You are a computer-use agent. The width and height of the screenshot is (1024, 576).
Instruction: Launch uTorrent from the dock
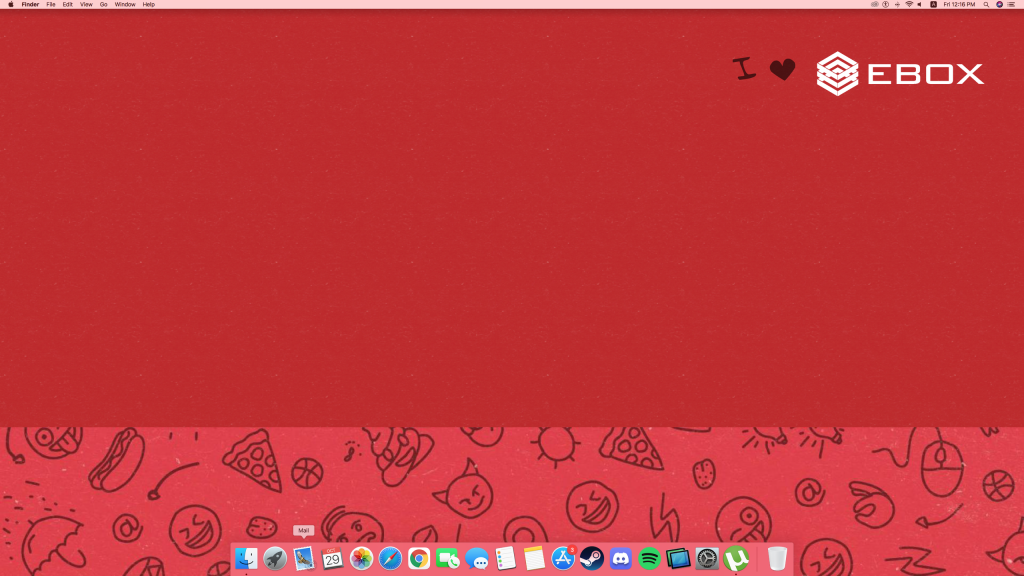tap(736, 558)
